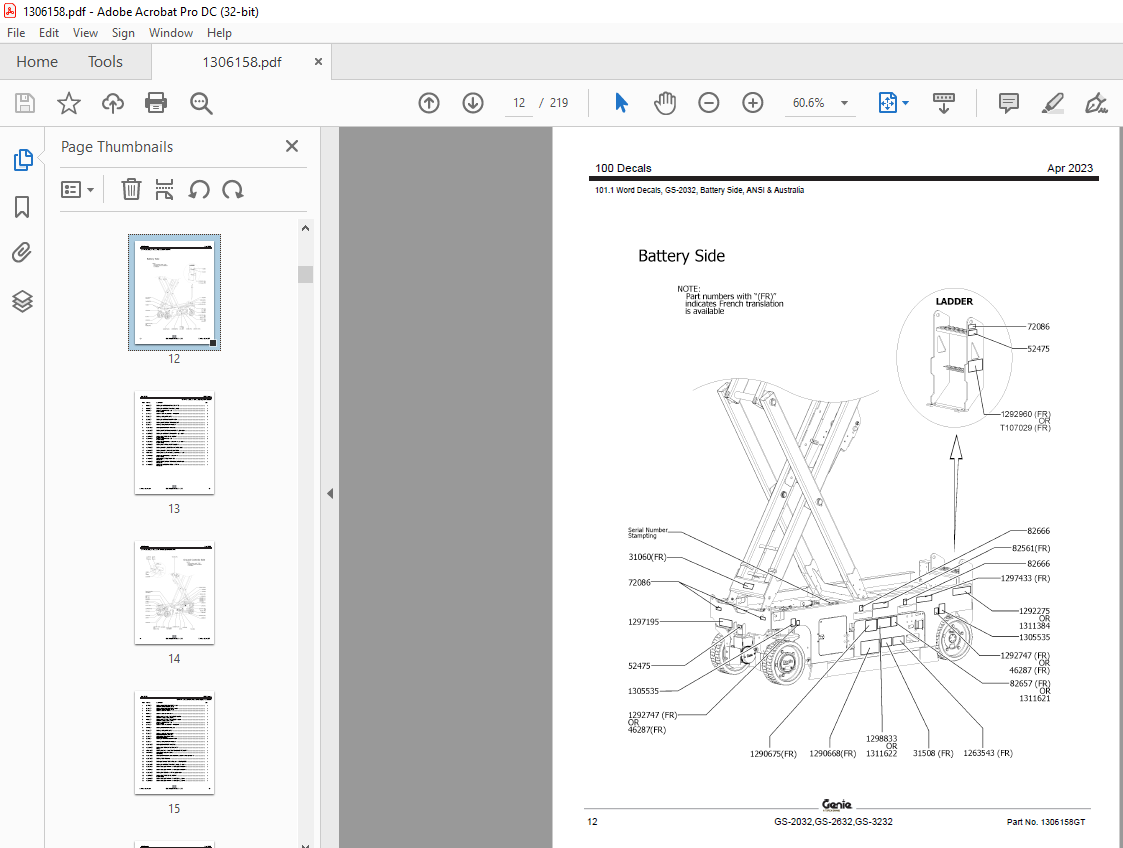Select the page 13 thumbnail

click(x=174, y=443)
